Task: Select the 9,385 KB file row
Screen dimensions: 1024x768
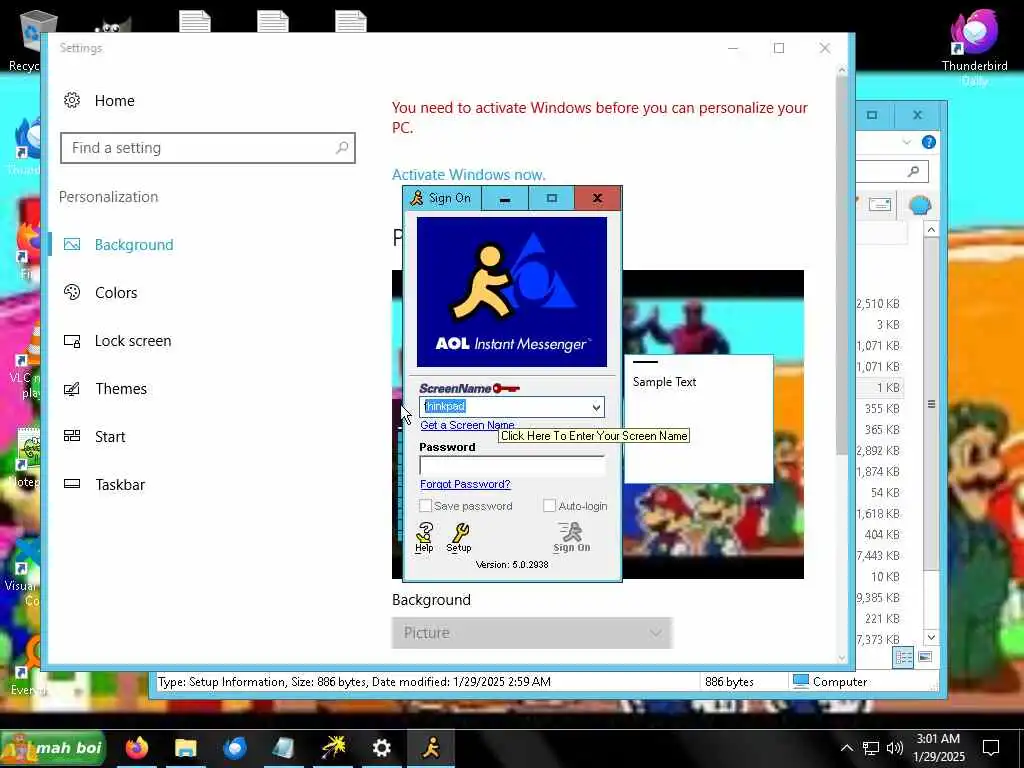Action: pyautogui.click(x=879, y=598)
